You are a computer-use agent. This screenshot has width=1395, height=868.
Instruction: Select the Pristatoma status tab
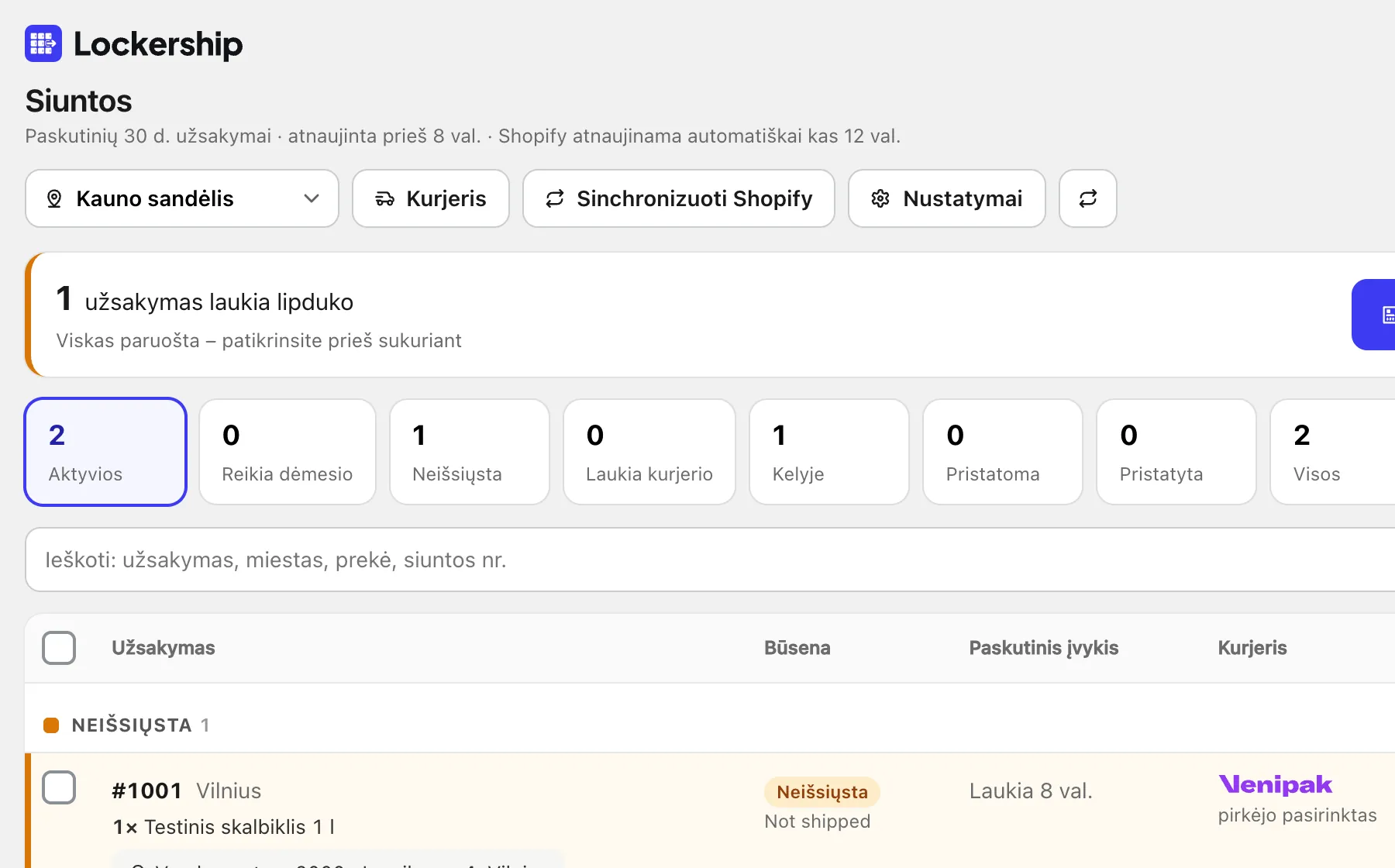(1003, 452)
